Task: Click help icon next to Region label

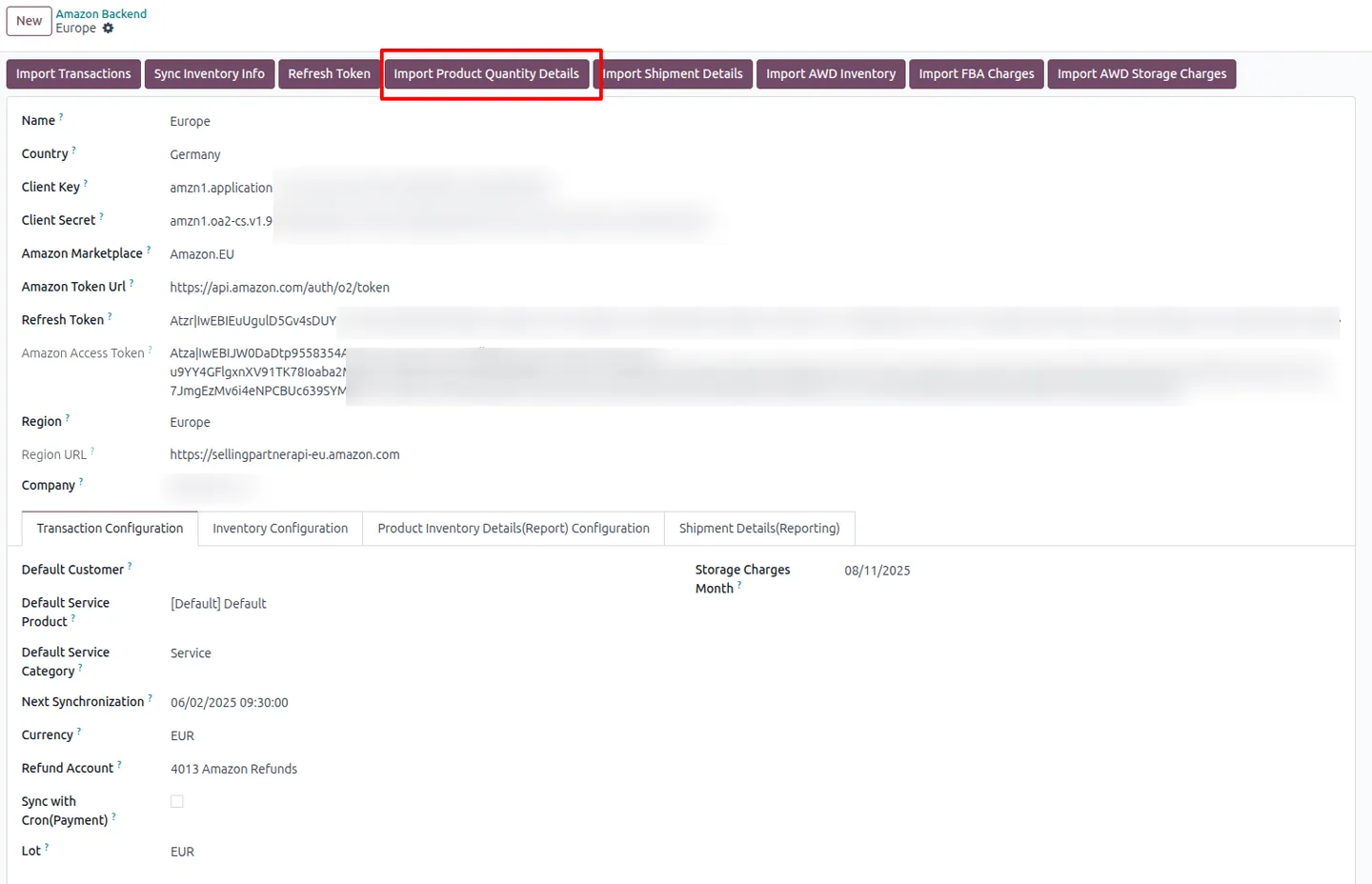Action: (x=68, y=418)
